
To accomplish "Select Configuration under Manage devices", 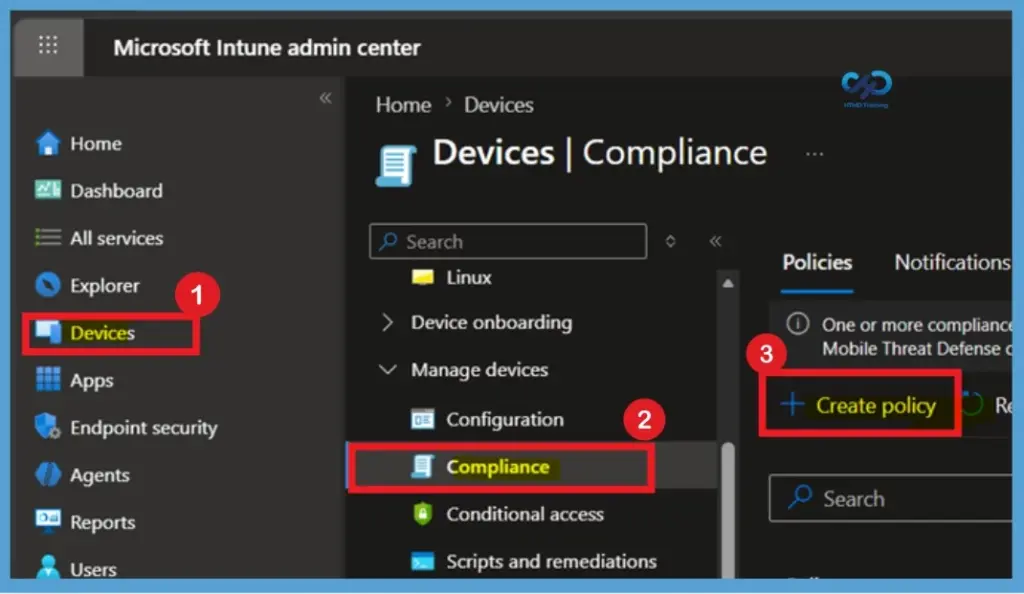I will click(505, 419).
